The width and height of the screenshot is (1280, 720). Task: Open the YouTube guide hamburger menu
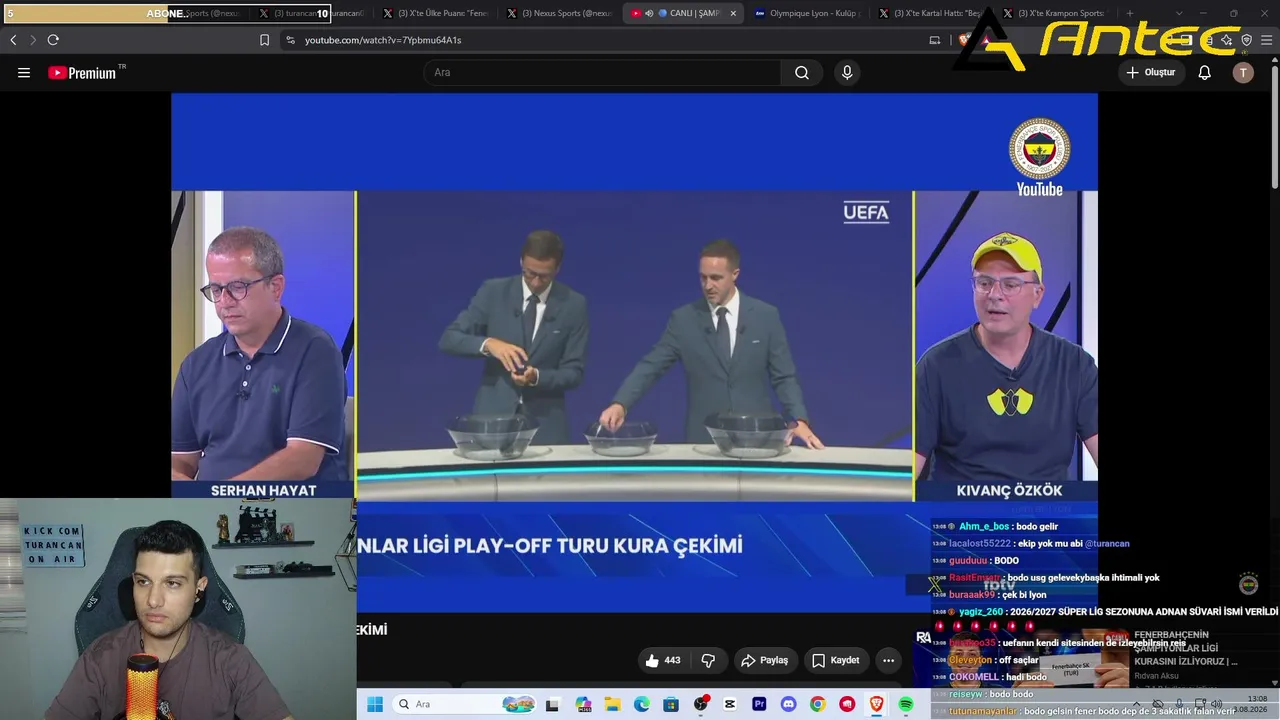(24, 72)
